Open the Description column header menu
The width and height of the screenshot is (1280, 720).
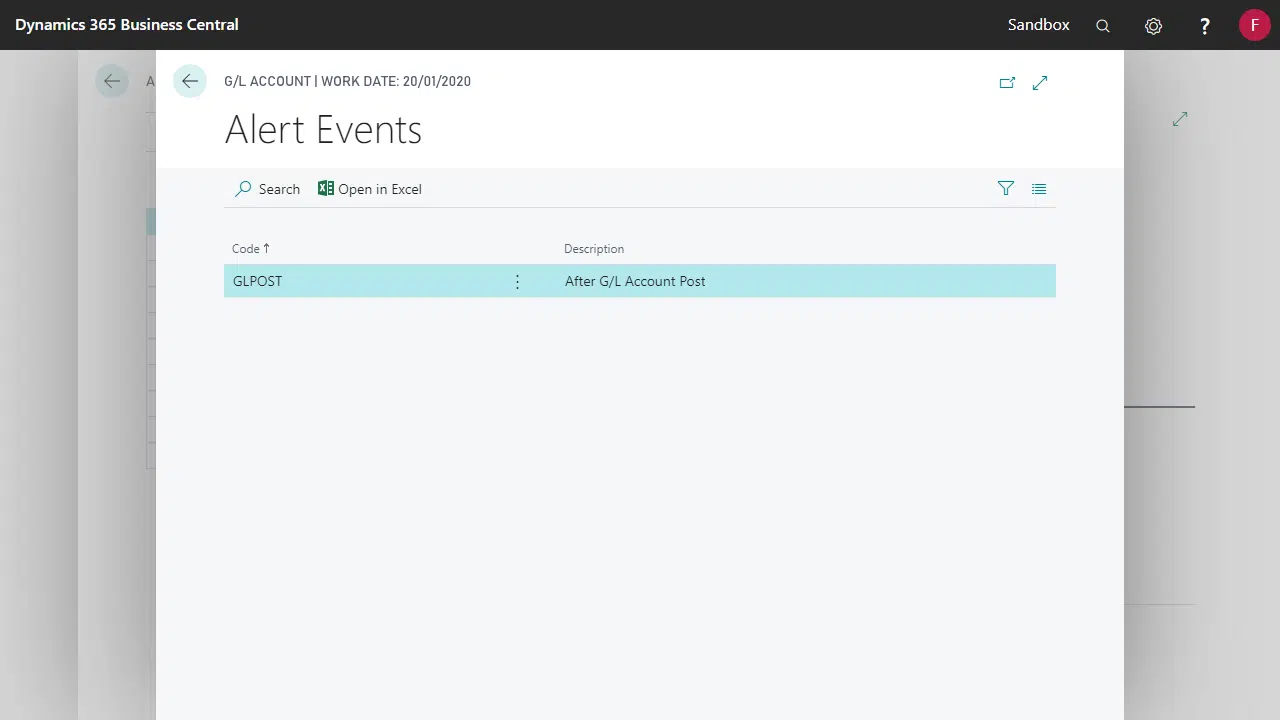tap(594, 249)
